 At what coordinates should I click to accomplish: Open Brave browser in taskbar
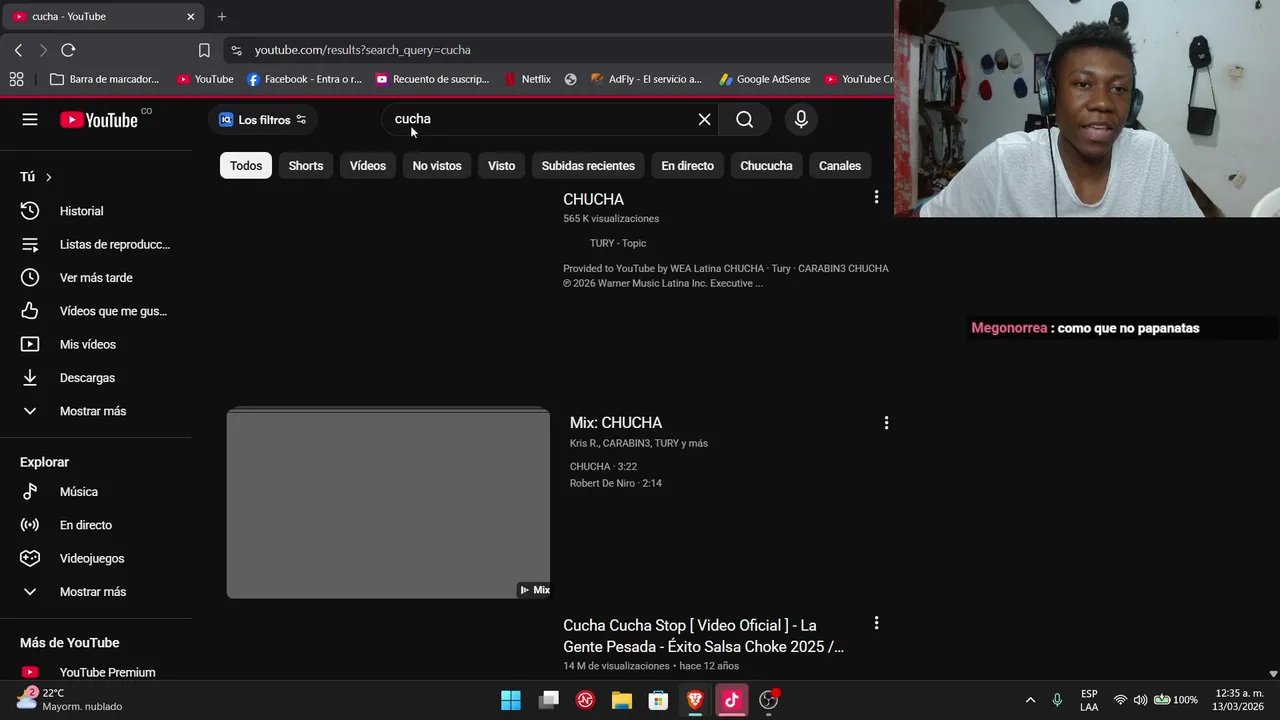(x=695, y=700)
